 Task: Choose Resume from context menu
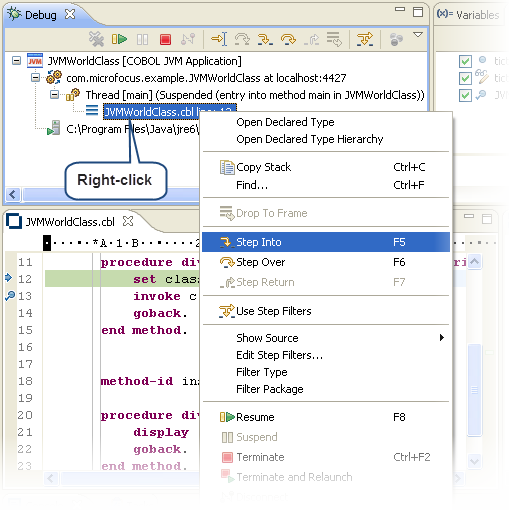point(326,417)
